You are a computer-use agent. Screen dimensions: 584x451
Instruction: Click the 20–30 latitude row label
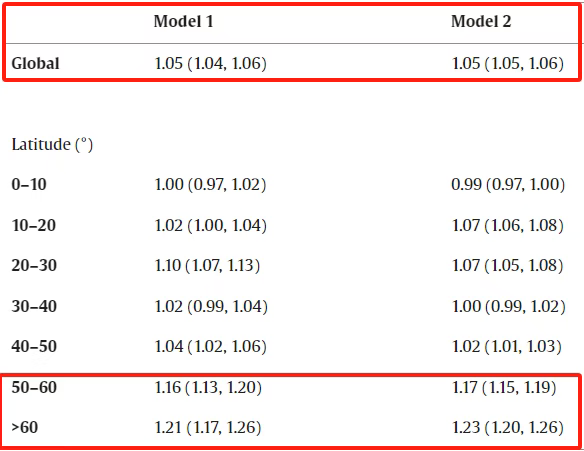34,265
